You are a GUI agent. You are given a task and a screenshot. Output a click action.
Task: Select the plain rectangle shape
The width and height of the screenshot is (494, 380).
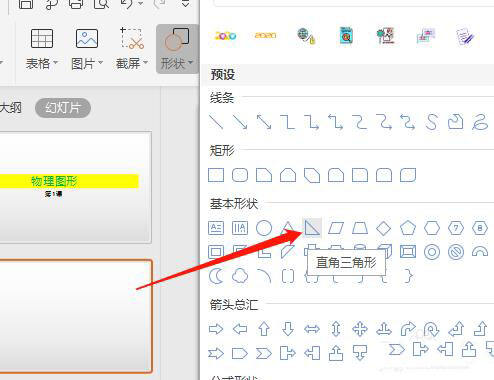(216, 175)
